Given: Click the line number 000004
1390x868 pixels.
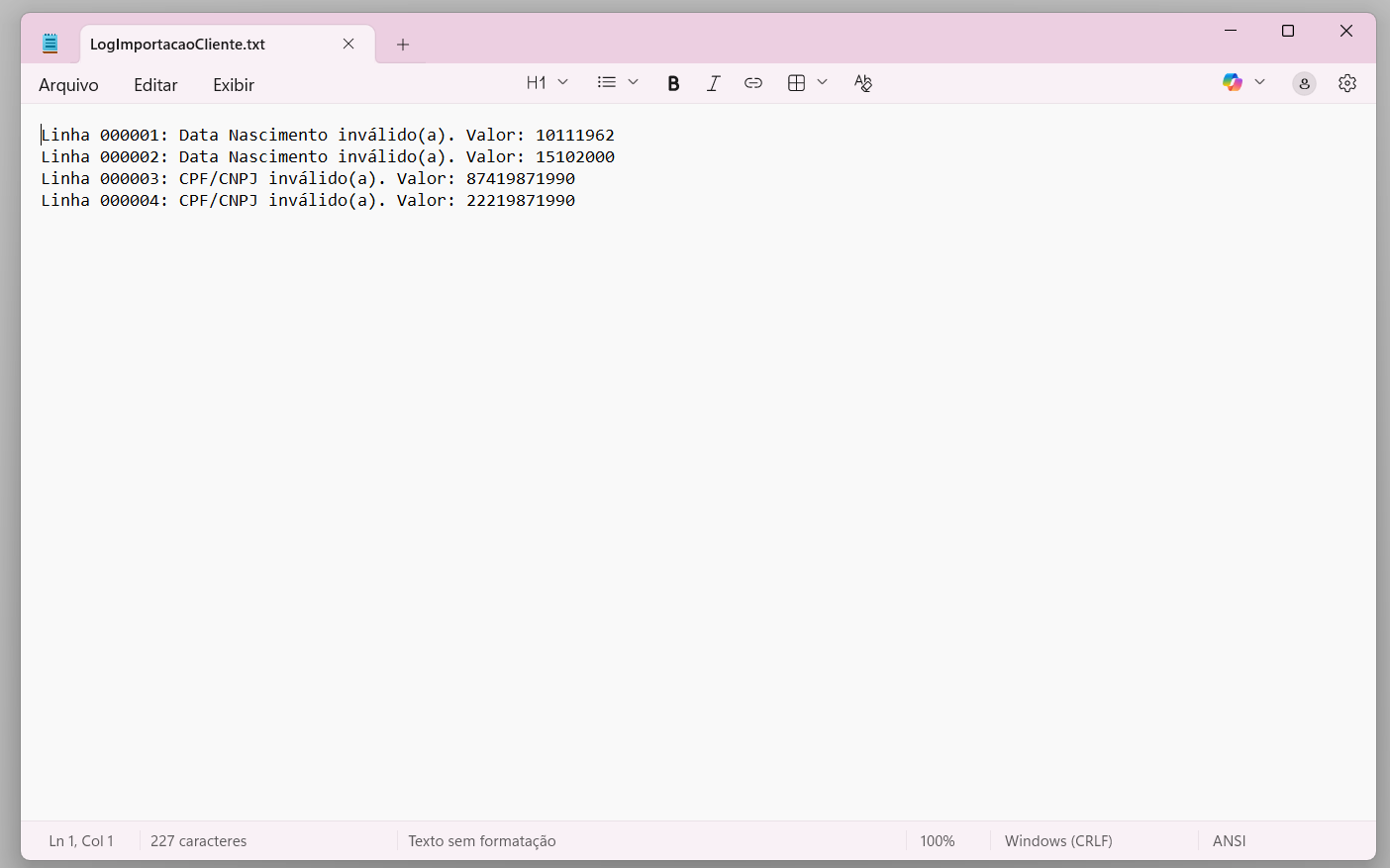Looking at the screenshot, I should pos(130,200).
